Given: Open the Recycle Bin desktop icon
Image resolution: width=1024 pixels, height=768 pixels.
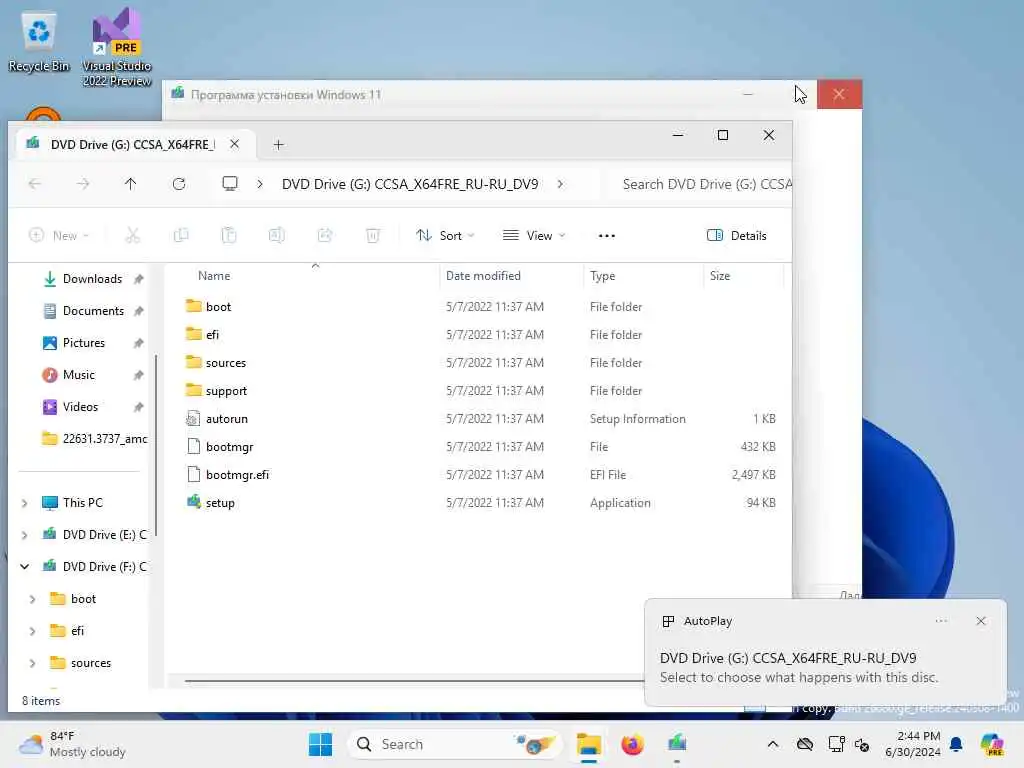Looking at the screenshot, I should [x=39, y=43].
